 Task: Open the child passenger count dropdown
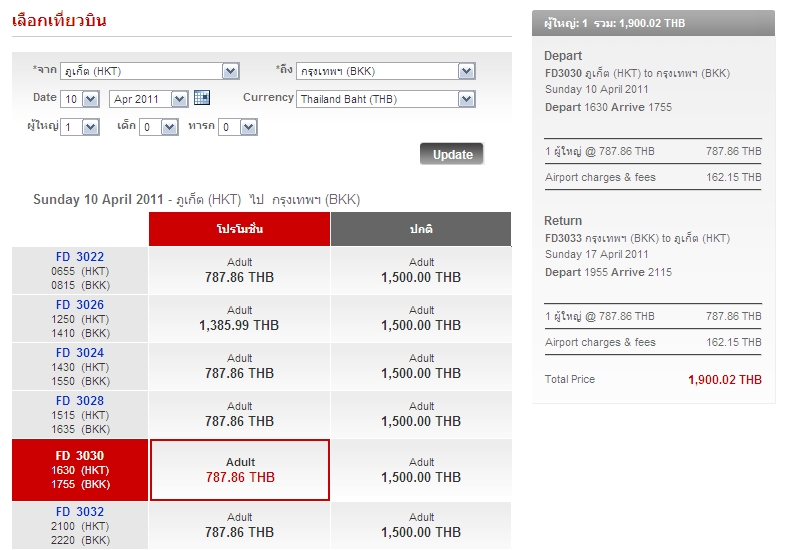pos(159,127)
